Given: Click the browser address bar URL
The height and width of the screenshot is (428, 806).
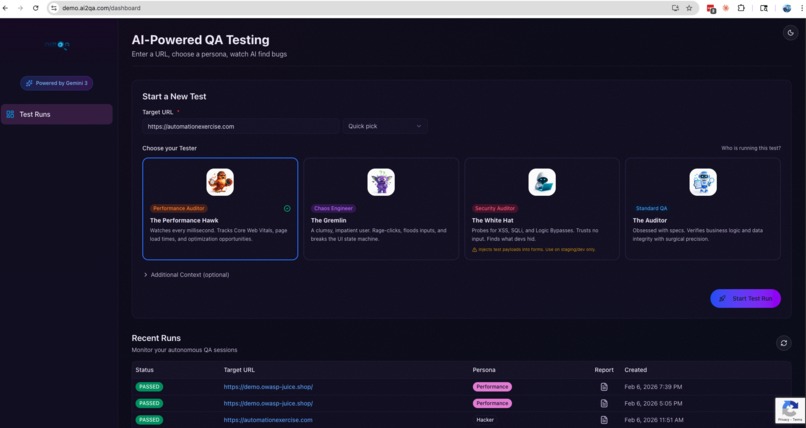Looking at the screenshot, I should click(x=101, y=8).
